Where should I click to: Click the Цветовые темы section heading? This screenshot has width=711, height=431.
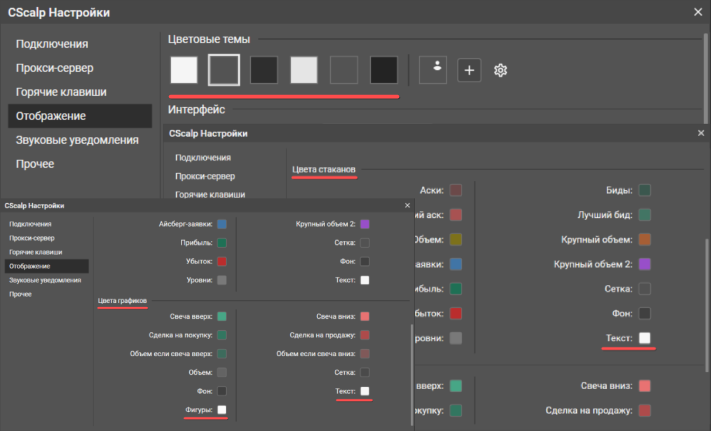[209, 39]
